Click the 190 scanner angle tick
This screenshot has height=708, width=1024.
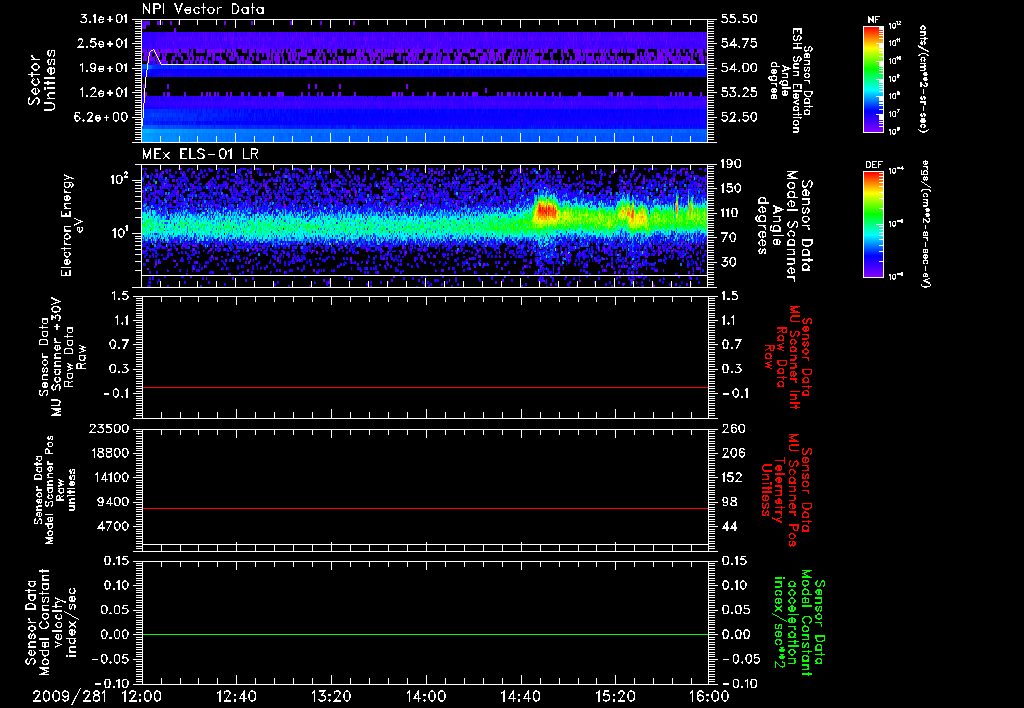[732, 164]
